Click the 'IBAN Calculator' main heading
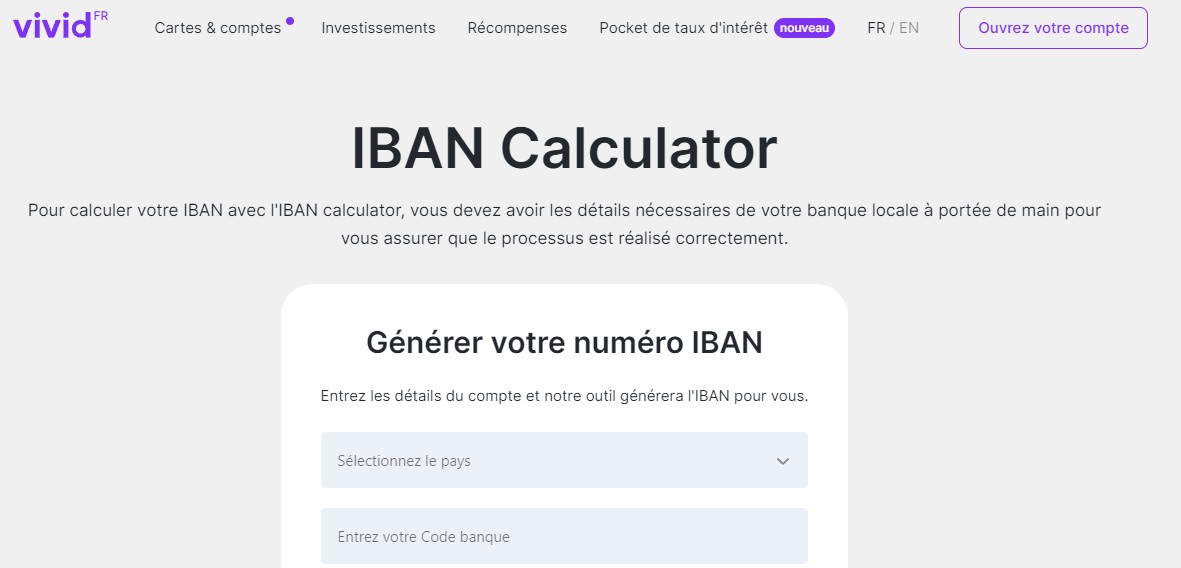1181x568 pixels. (x=564, y=148)
